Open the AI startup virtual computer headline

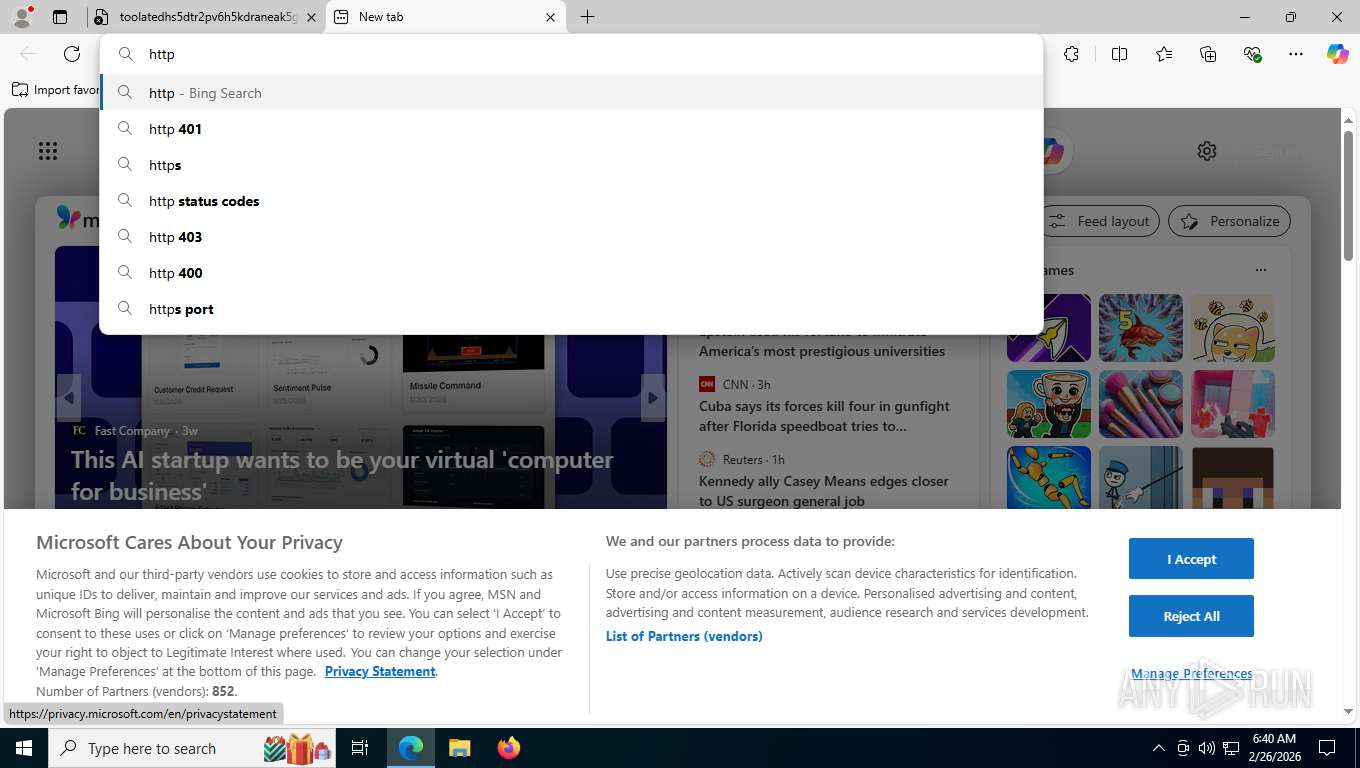[342, 475]
